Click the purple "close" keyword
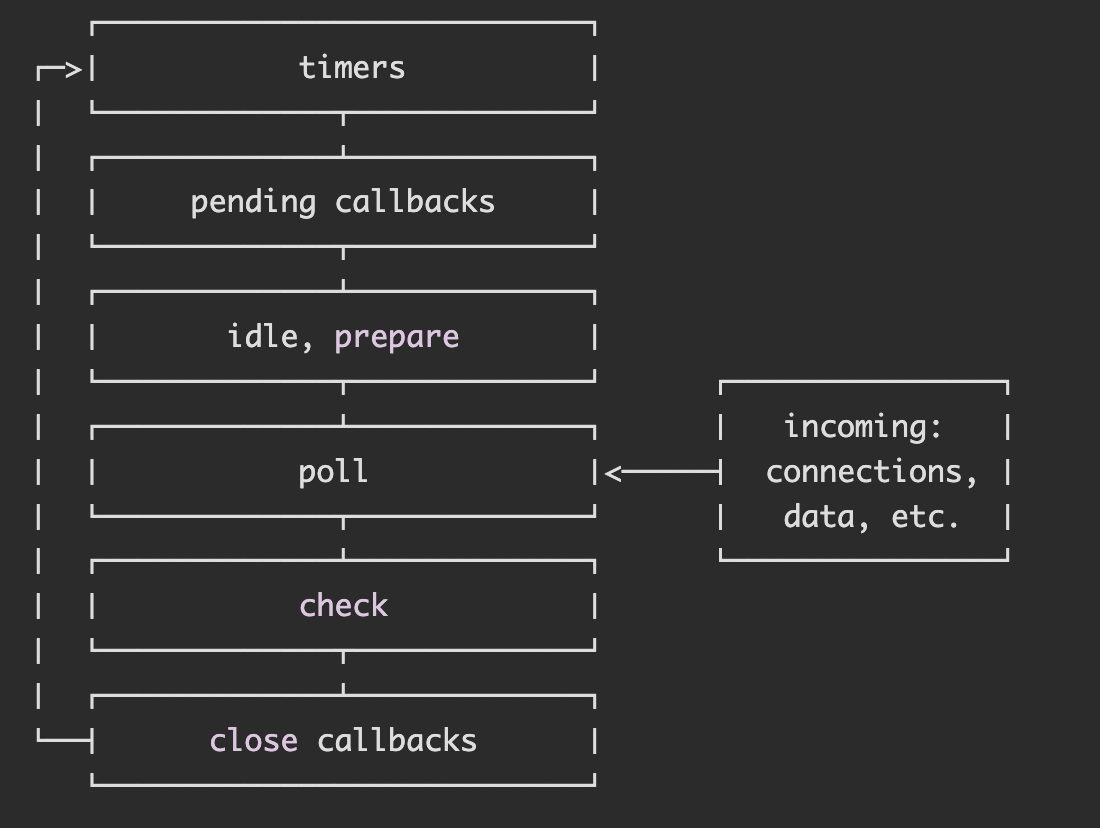This screenshot has height=828, width=1100. point(254,741)
